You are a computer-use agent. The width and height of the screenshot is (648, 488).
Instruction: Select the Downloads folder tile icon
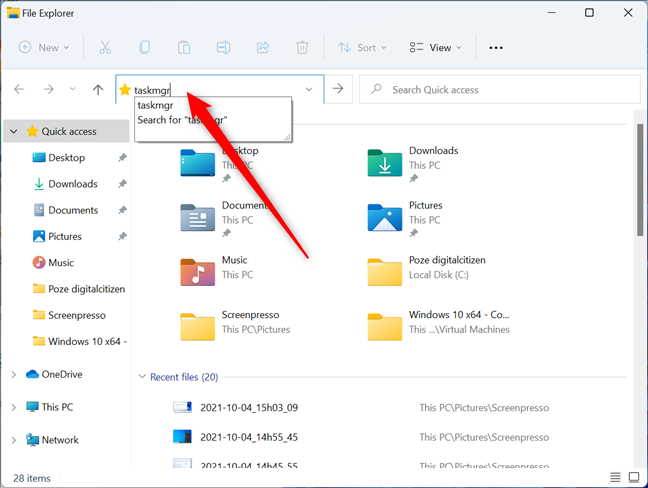385,163
